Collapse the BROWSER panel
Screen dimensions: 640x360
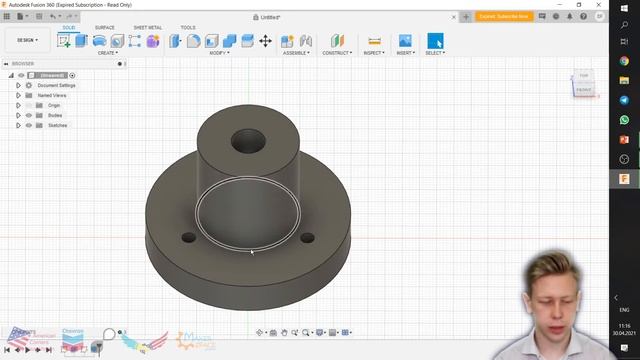[x=6, y=64]
